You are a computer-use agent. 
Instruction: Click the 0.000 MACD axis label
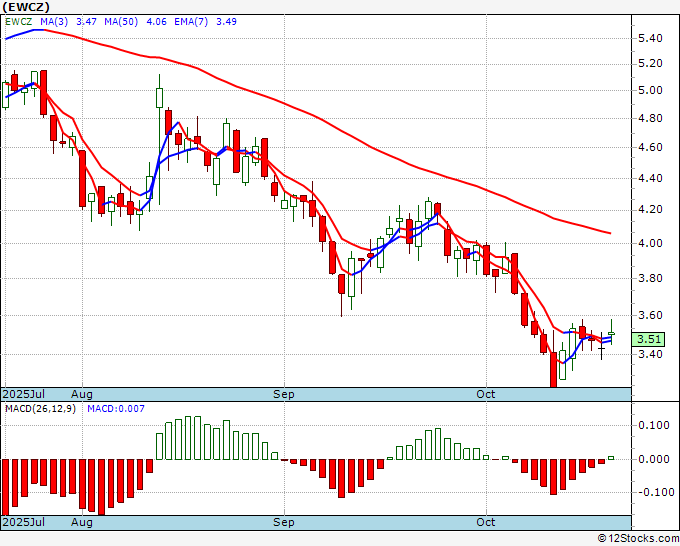pos(654,459)
